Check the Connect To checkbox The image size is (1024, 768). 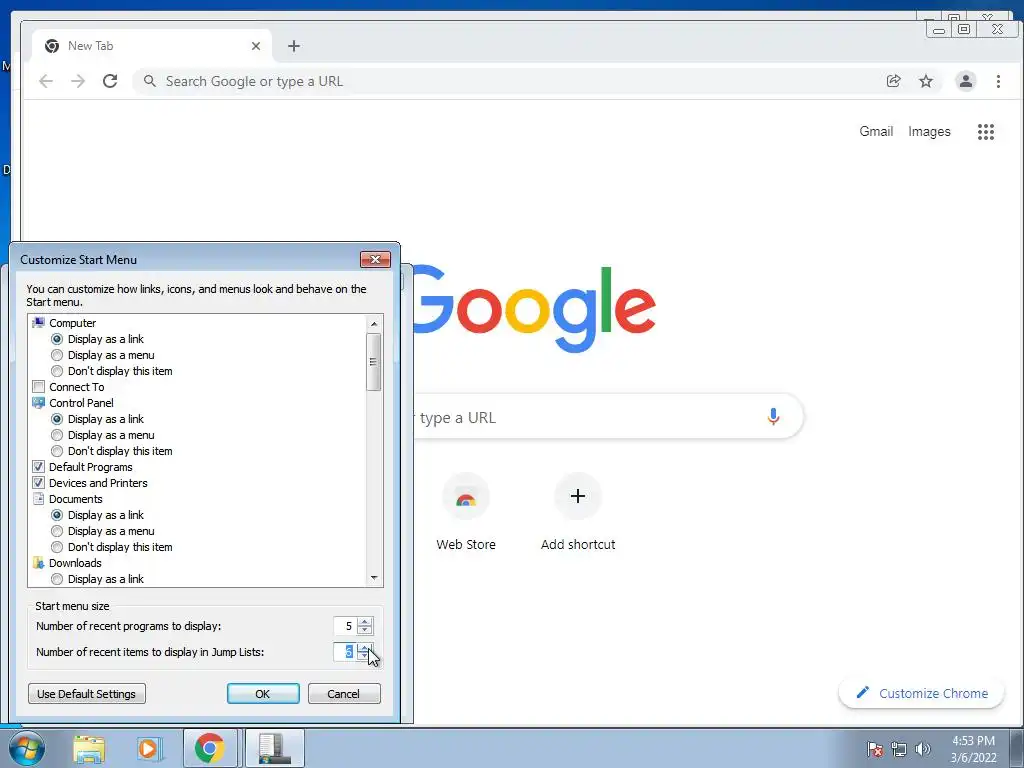[x=39, y=387]
